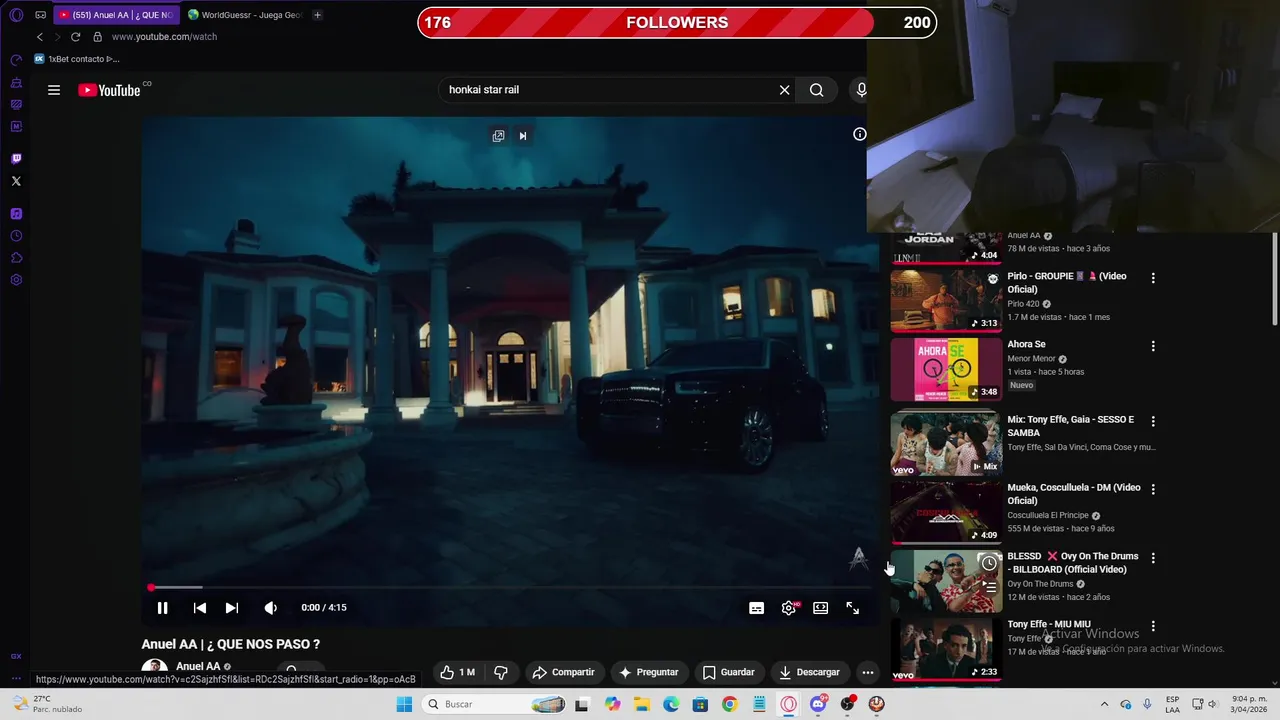
Task: Open the 1xBet contacto bookmark
Action: (77, 59)
